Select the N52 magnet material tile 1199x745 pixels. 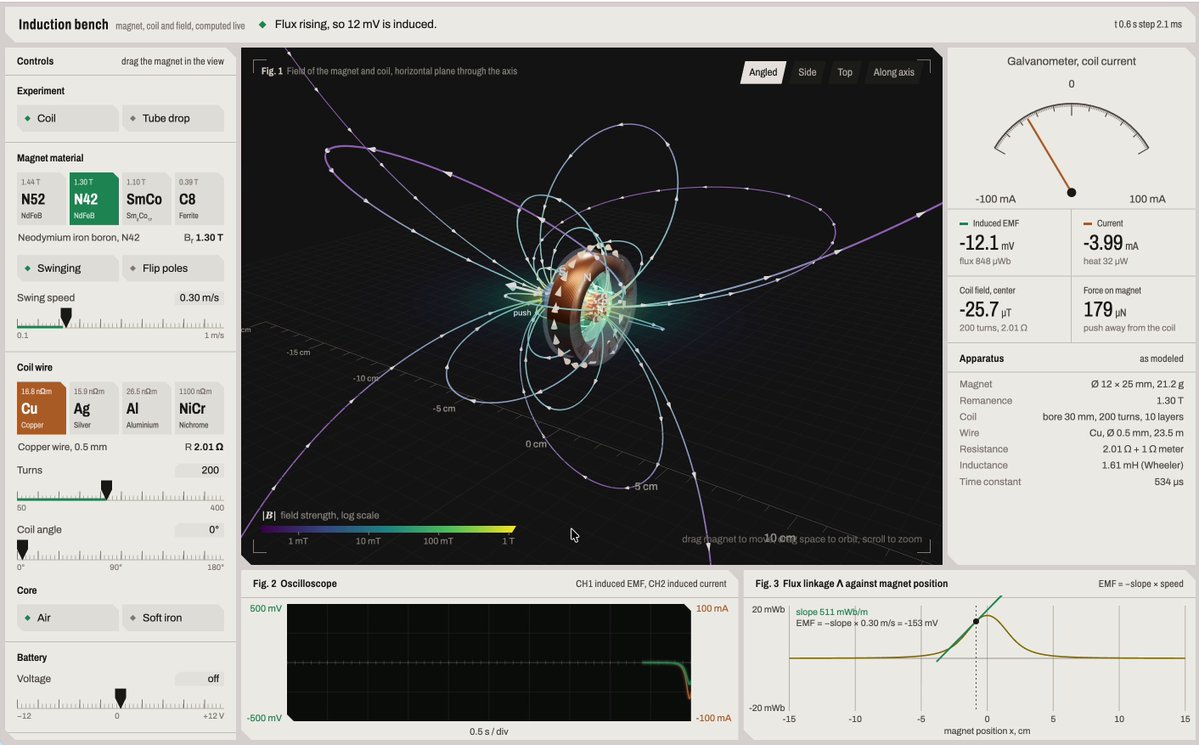(x=41, y=199)
